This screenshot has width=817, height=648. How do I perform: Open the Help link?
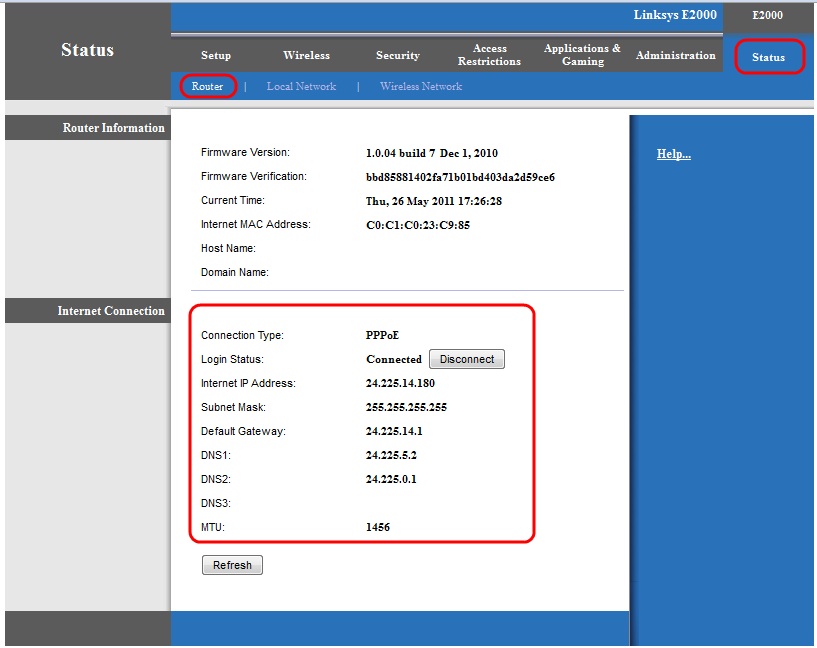673,153
